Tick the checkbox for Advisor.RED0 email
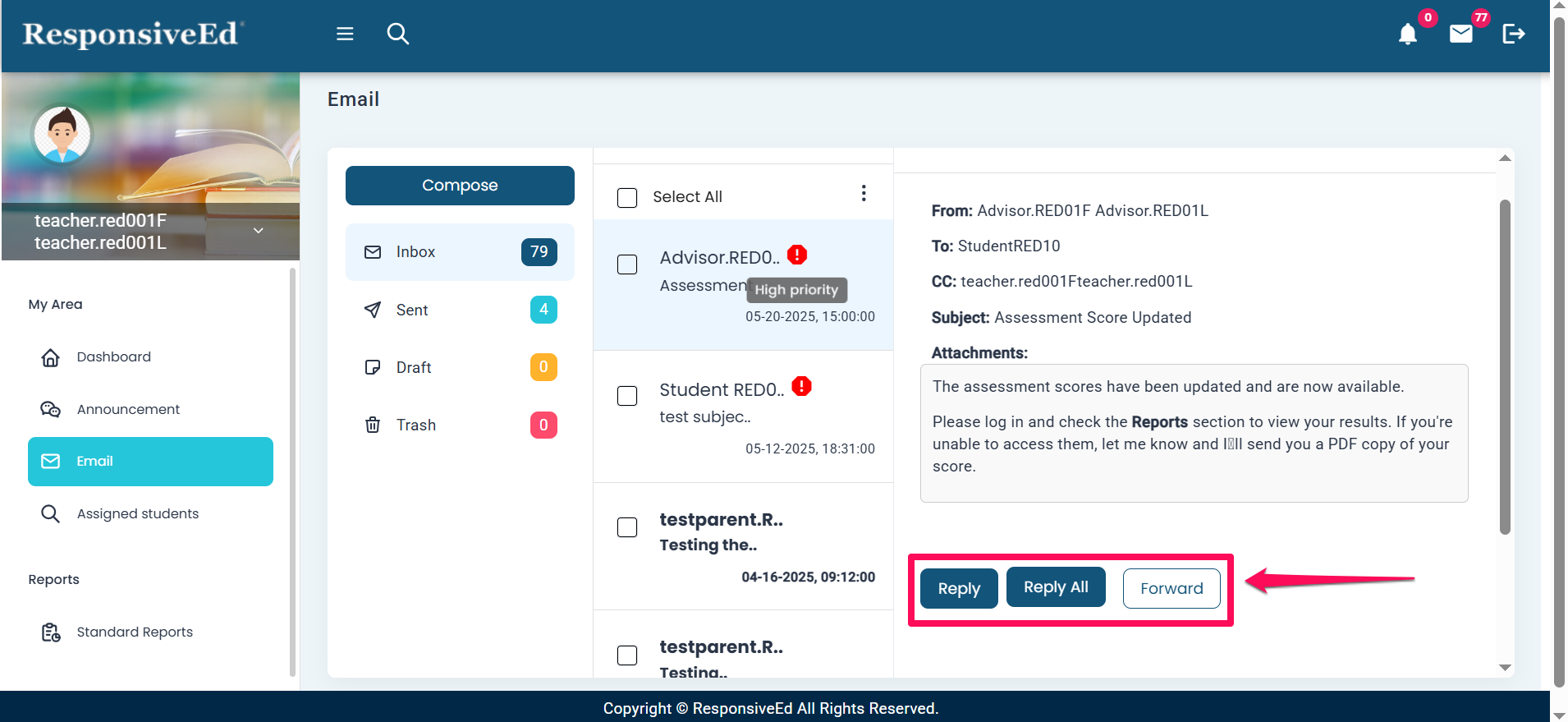The image size is (1568, 722). (627, 264)
